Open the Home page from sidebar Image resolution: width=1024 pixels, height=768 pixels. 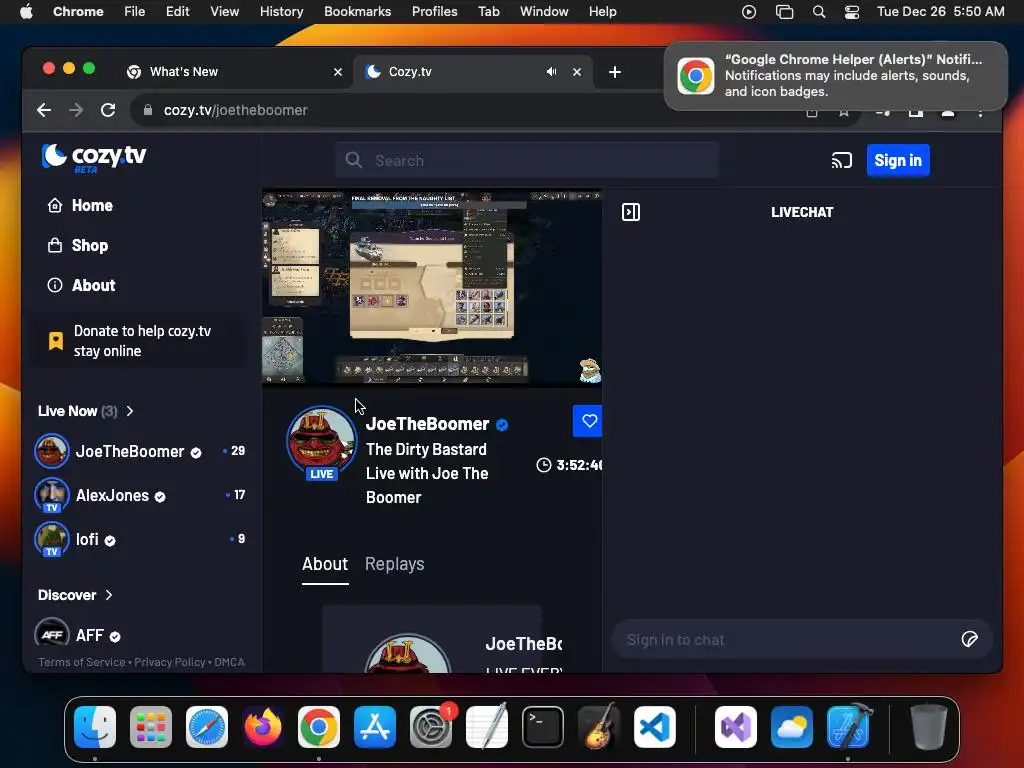80,206
